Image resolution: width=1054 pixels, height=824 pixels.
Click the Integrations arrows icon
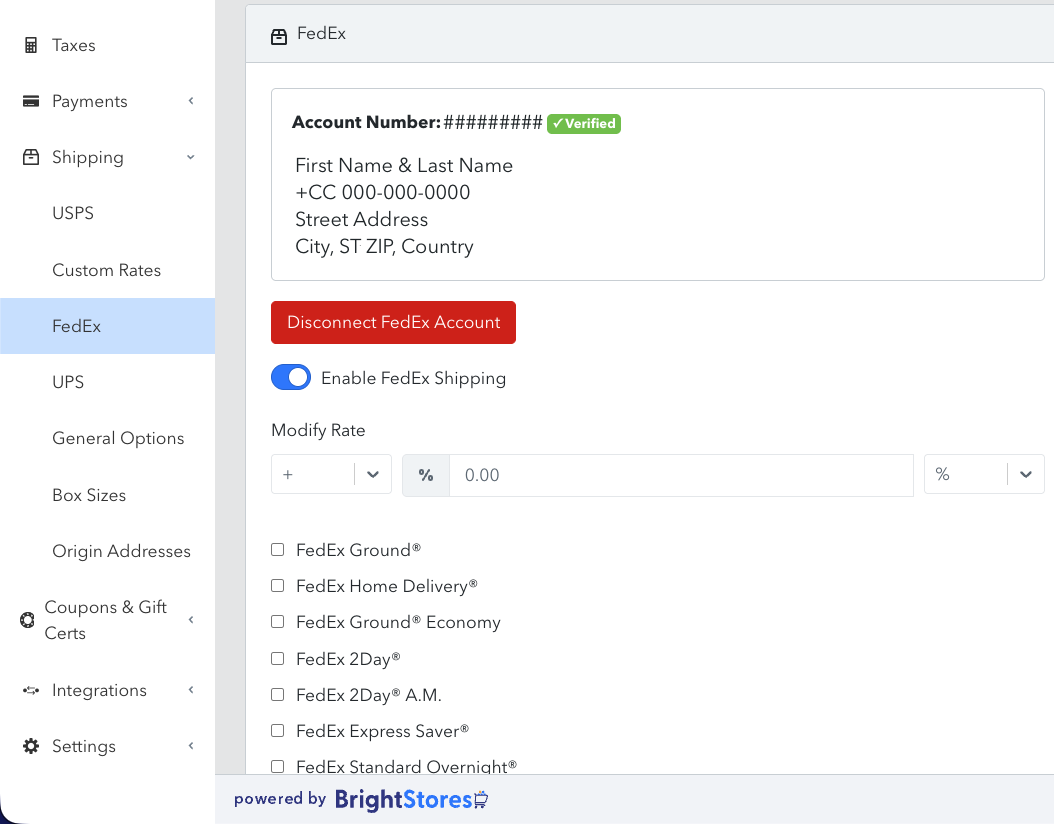tap(31, 690)
